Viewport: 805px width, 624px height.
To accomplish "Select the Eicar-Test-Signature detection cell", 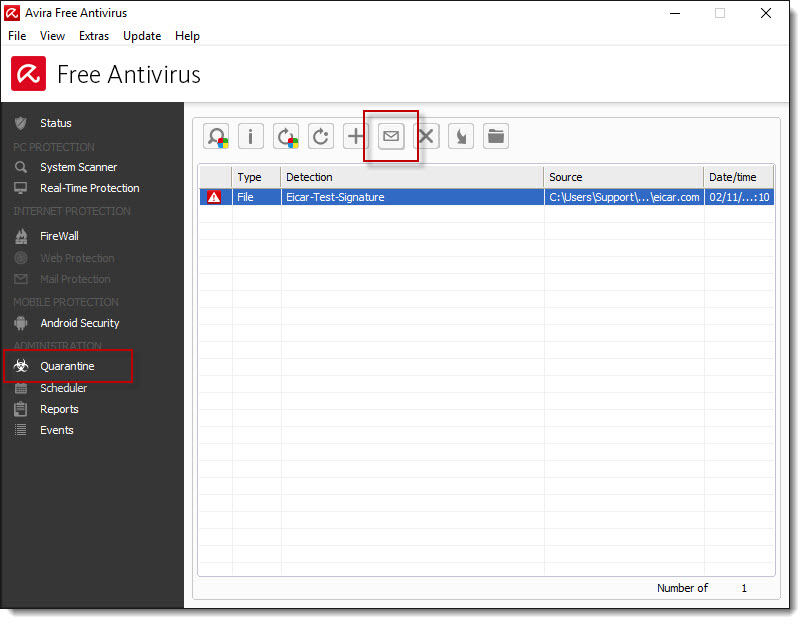I will (x=412, y=197).
